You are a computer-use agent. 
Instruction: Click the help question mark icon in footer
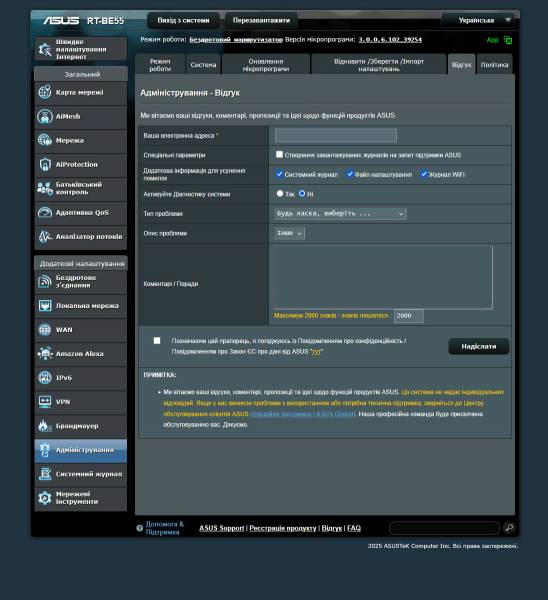click(x=140, y=528)
